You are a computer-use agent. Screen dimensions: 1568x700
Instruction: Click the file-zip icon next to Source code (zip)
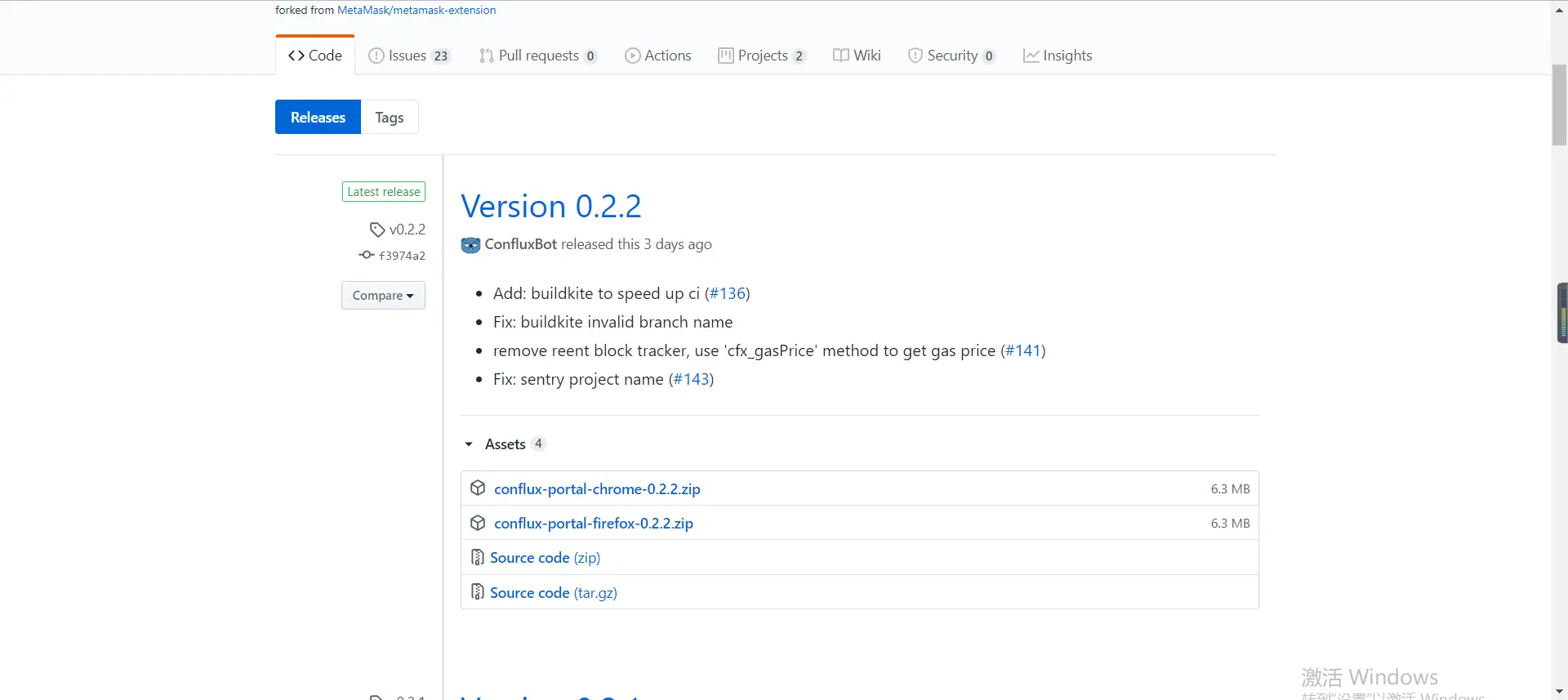478,557
